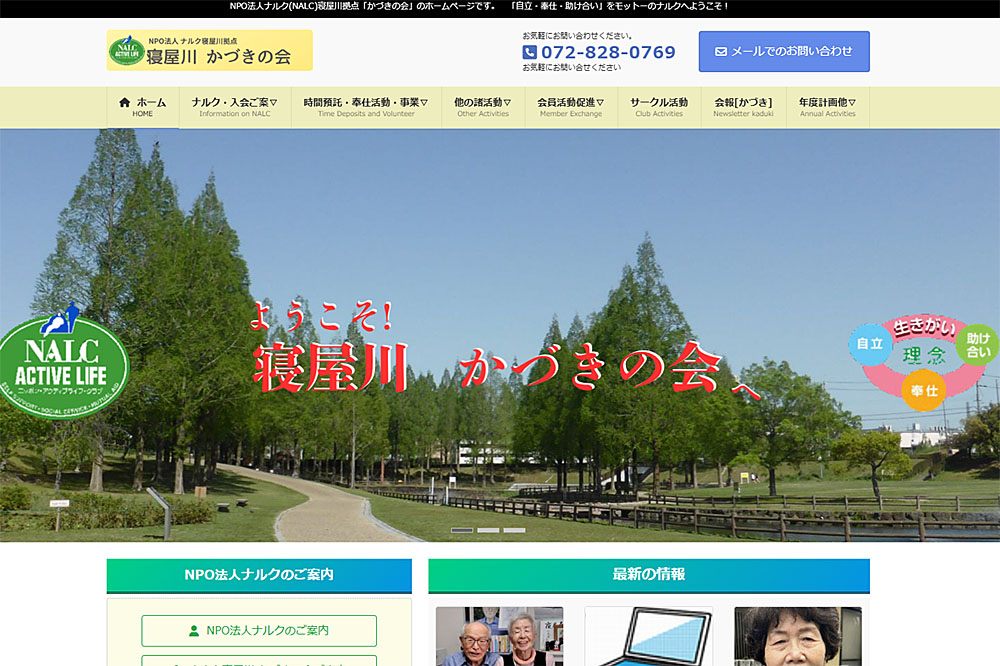Click the phone icon beside 072-828-0769

coord(530,53)
